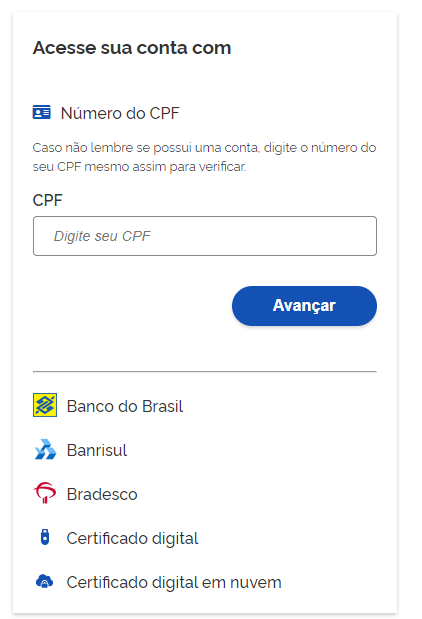
Task: Click the second help line mentioning para verificar
Action: [139, 167]
